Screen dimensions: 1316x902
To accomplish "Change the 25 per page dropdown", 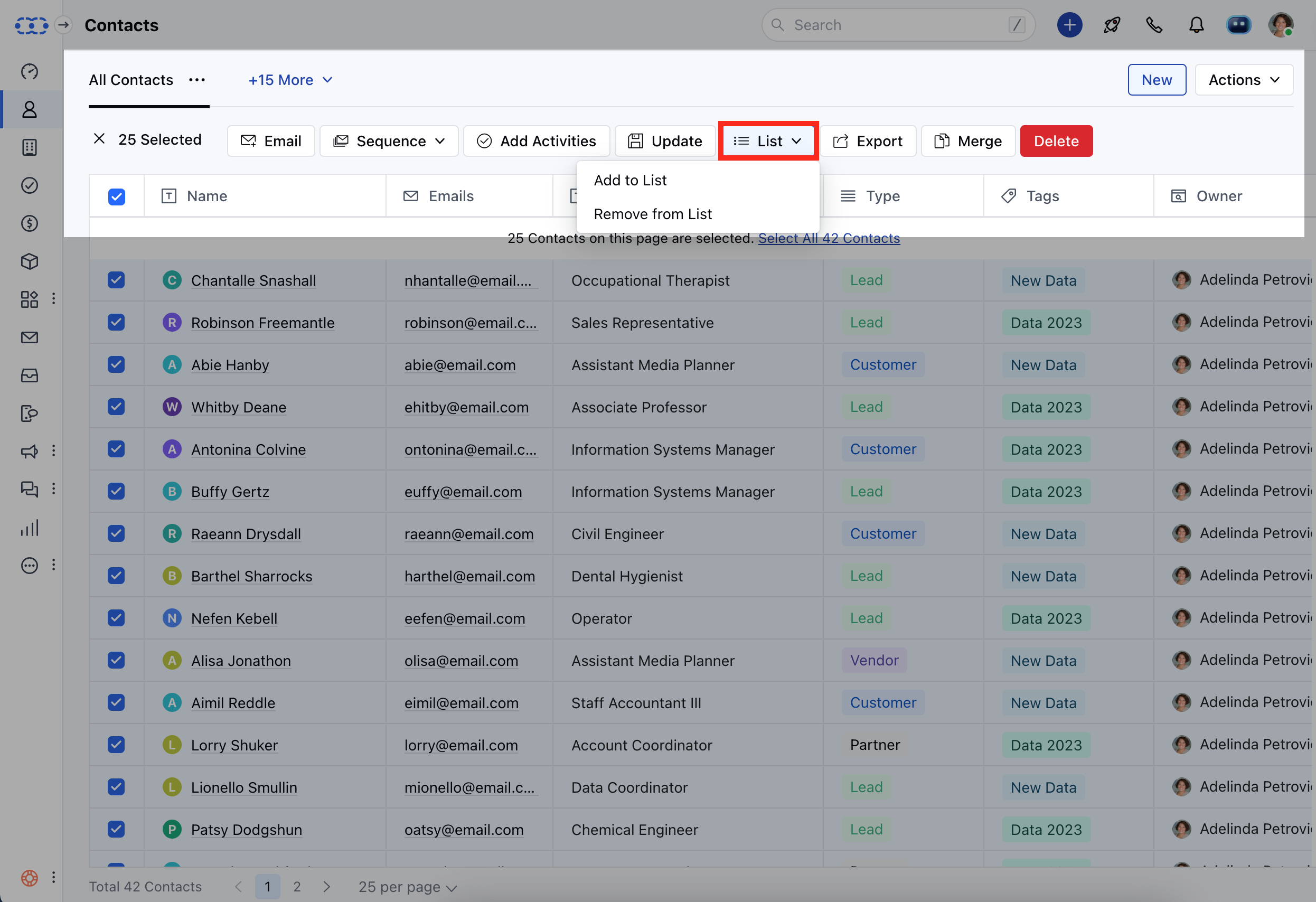I will click(407, 887).
